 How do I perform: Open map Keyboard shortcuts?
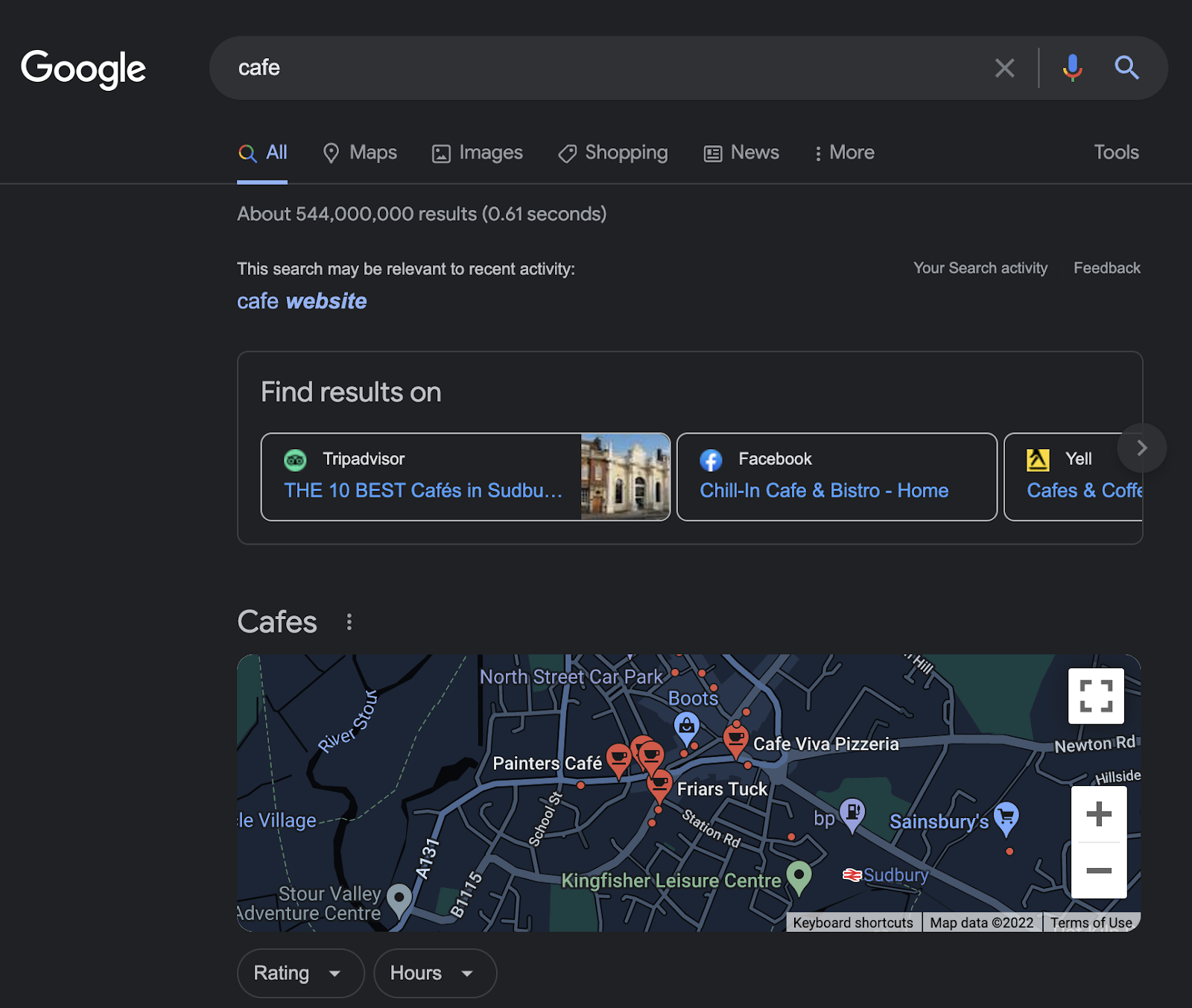tap(853, 923)
